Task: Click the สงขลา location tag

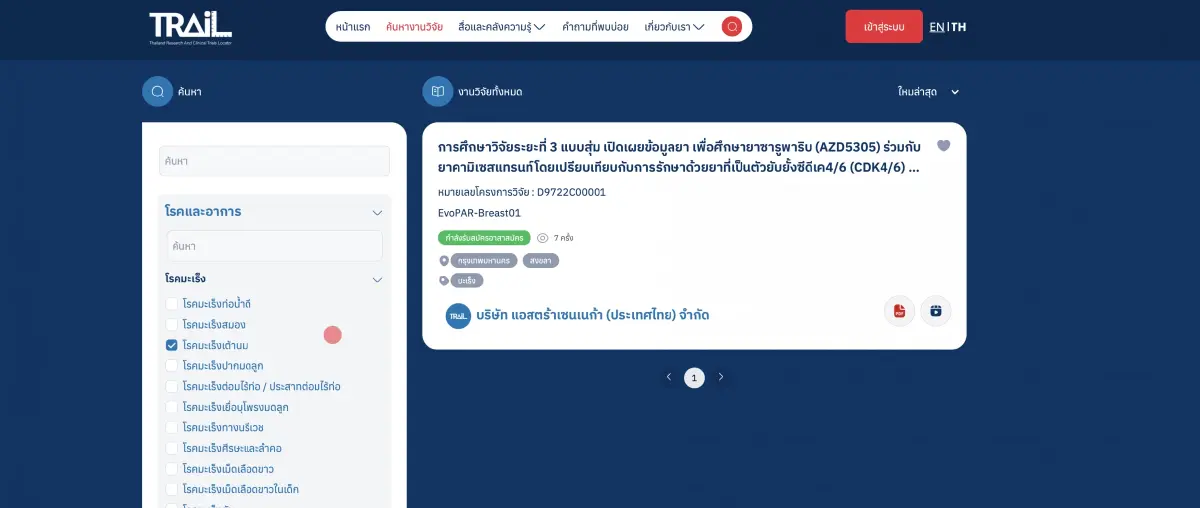Action: [x=541, y=260]
